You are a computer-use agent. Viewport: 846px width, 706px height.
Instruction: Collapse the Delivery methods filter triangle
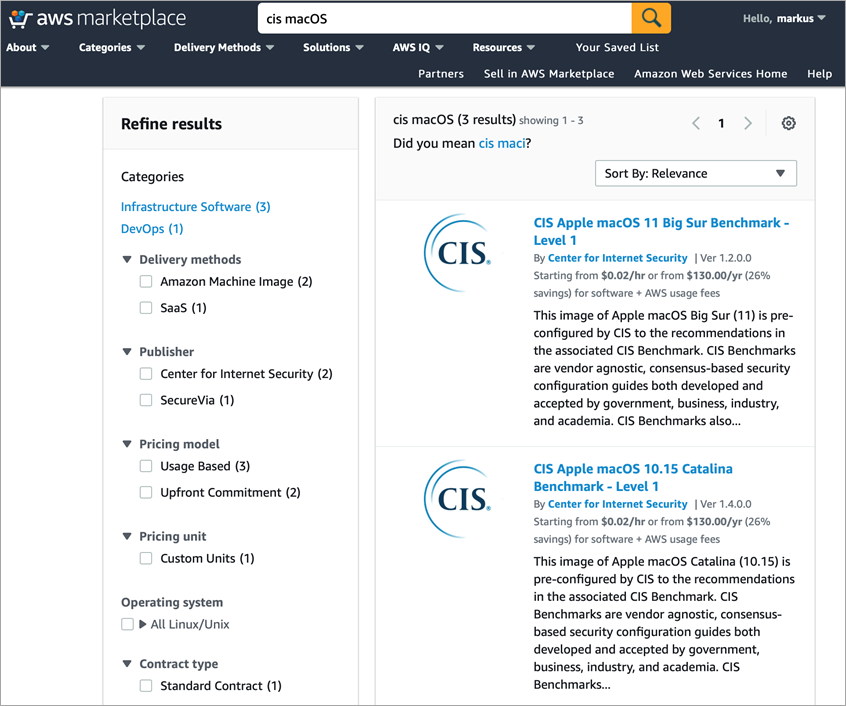(x=127, y=259)
